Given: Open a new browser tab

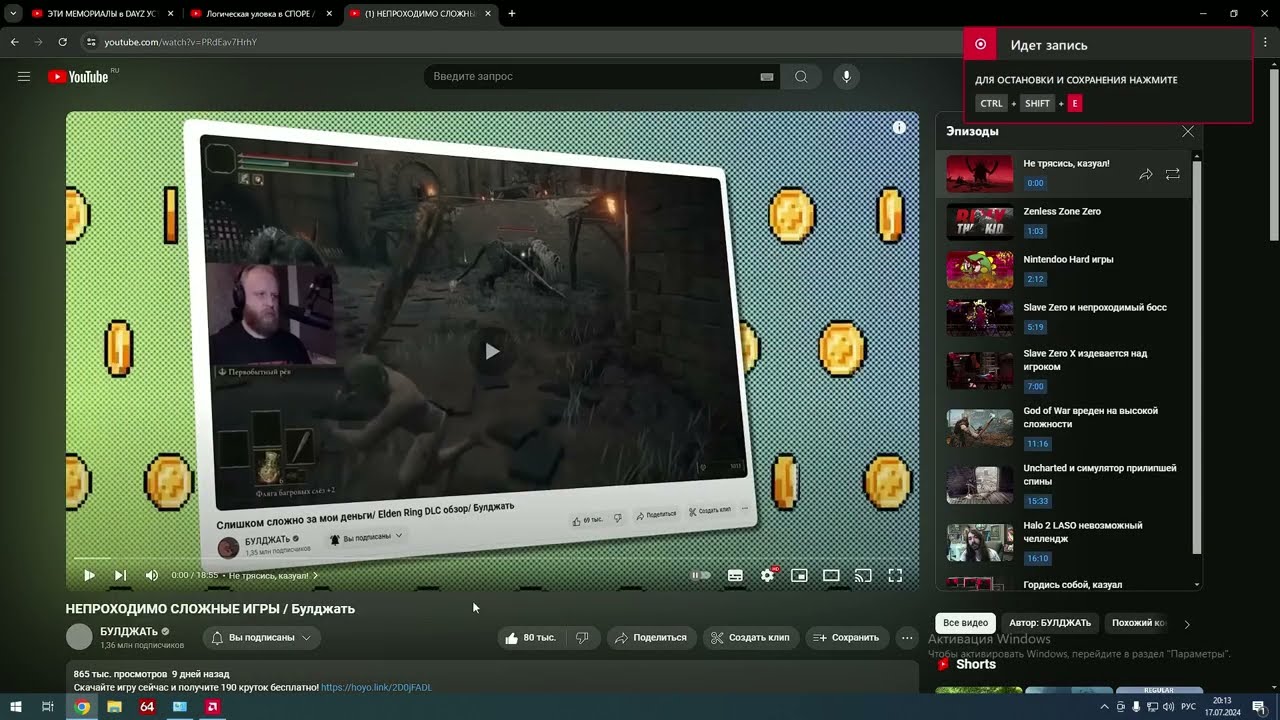Looking at the screenshot, I should click(512, 14).
